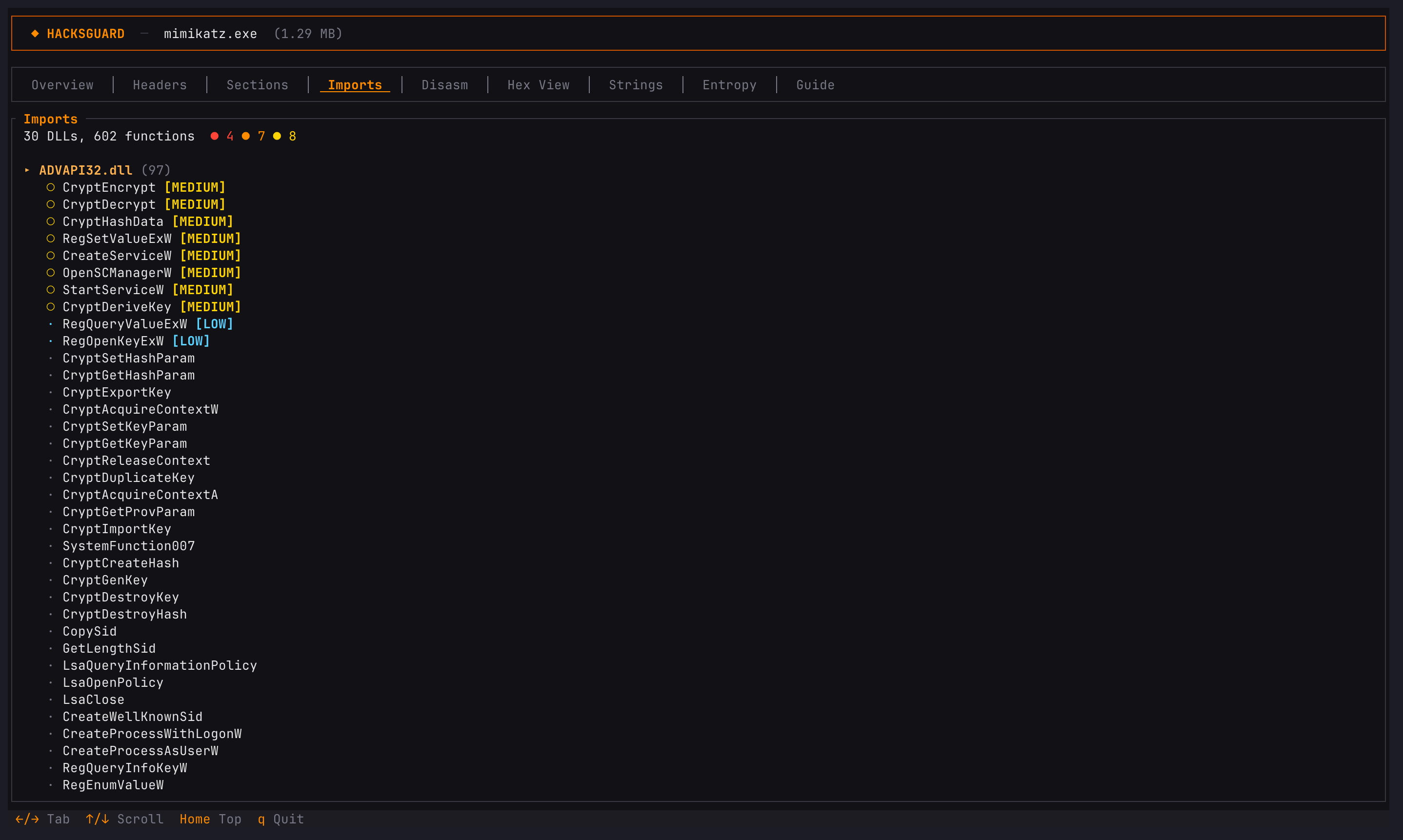
Task: Select the SystemFunction007 import
Action: pos(128,546)
